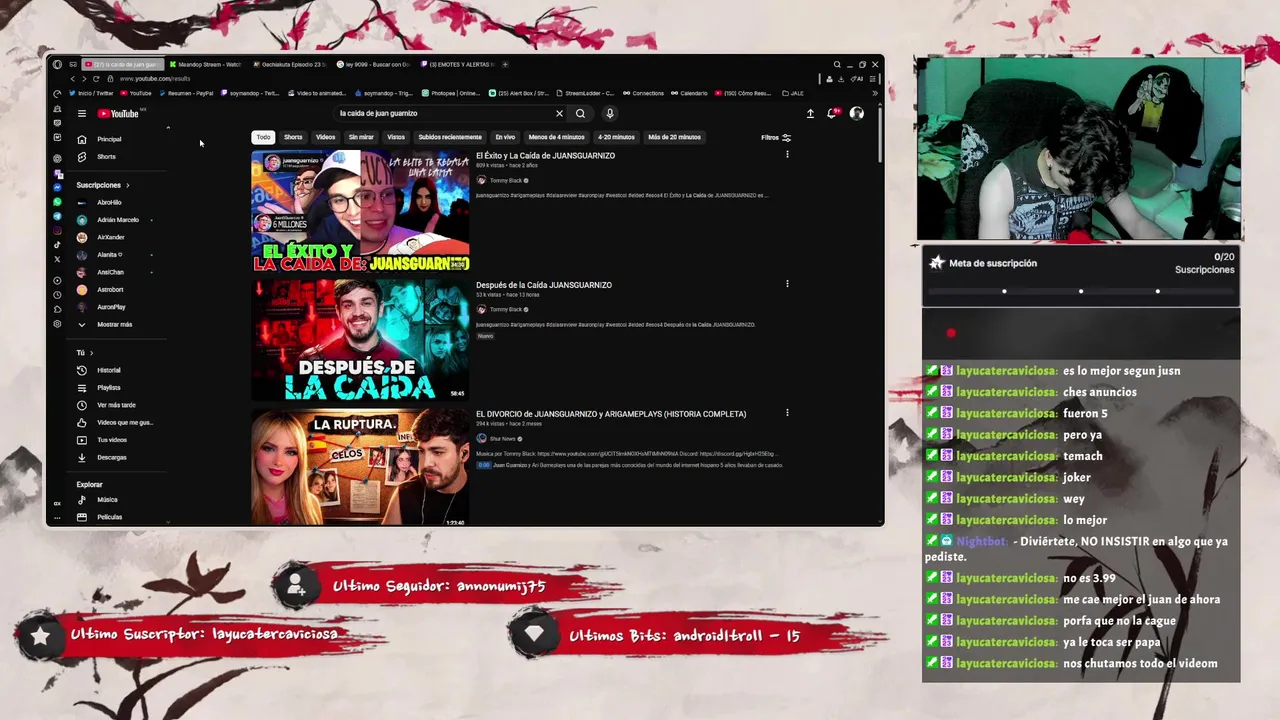Switch to the Meandop Stream browser tab

tap(206, 64)
